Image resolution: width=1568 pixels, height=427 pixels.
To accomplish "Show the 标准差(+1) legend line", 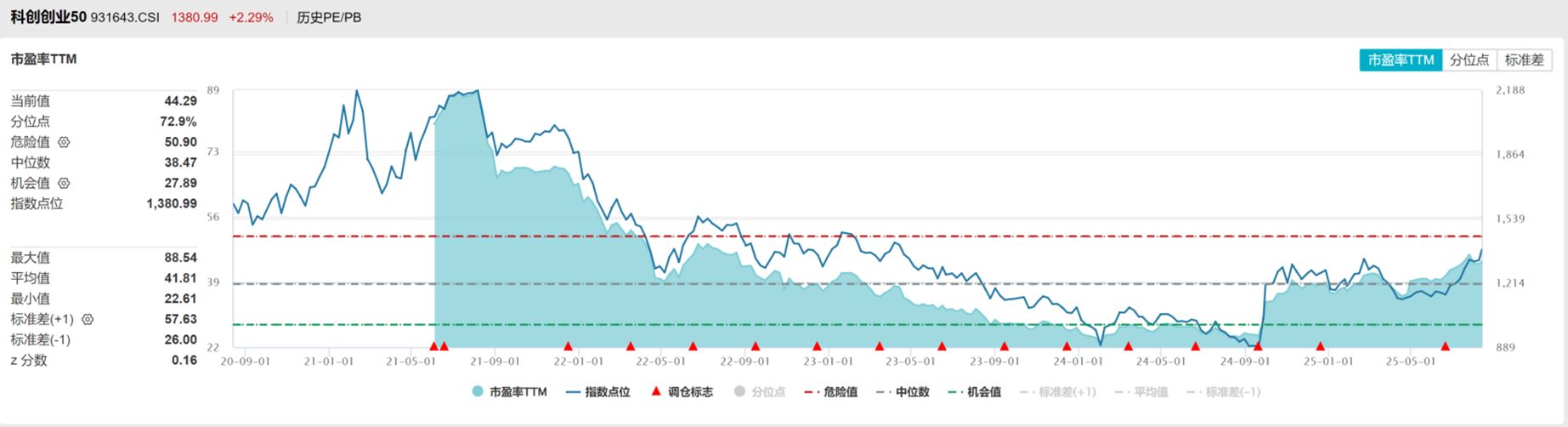I will click(1058, 392).
